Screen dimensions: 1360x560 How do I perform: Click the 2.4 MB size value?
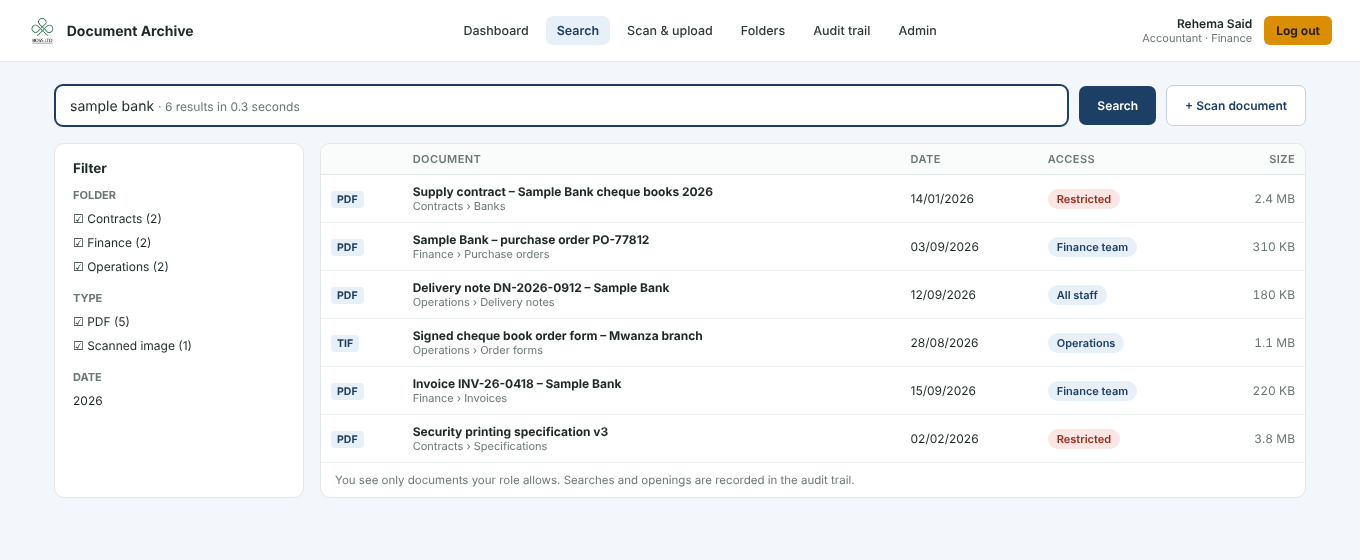pos(1274,199)
